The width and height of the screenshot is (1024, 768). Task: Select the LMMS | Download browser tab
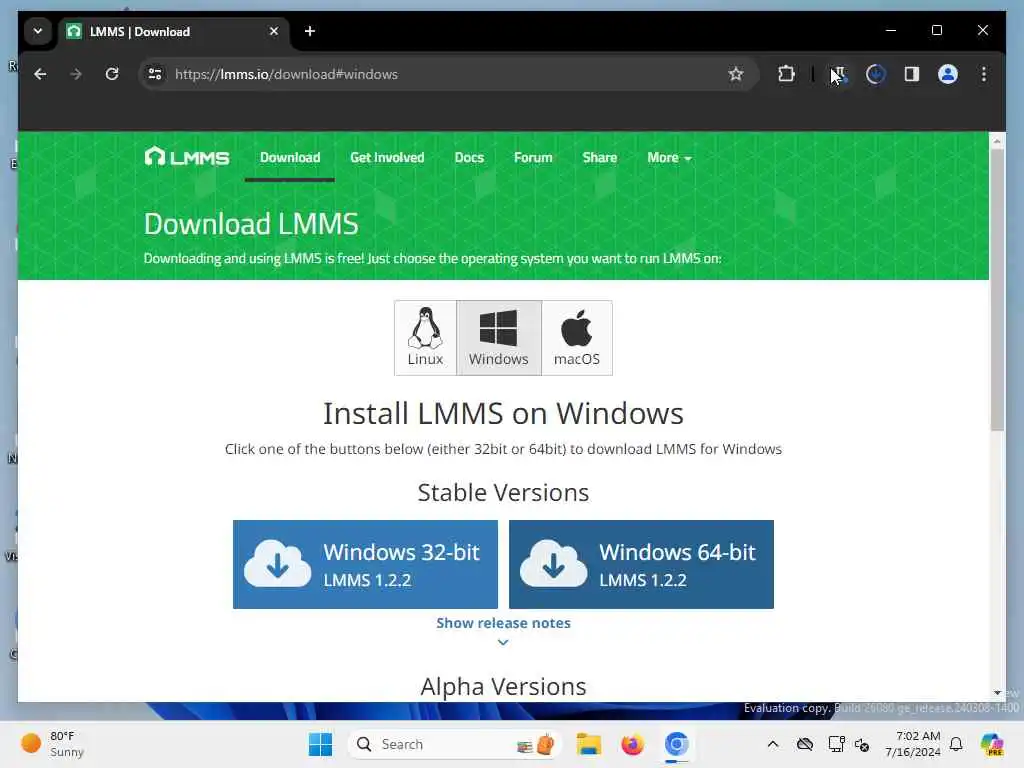(173, 31)
